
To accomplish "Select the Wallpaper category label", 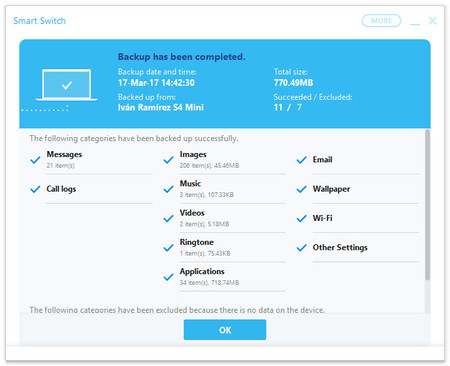I will coord(331,189).
